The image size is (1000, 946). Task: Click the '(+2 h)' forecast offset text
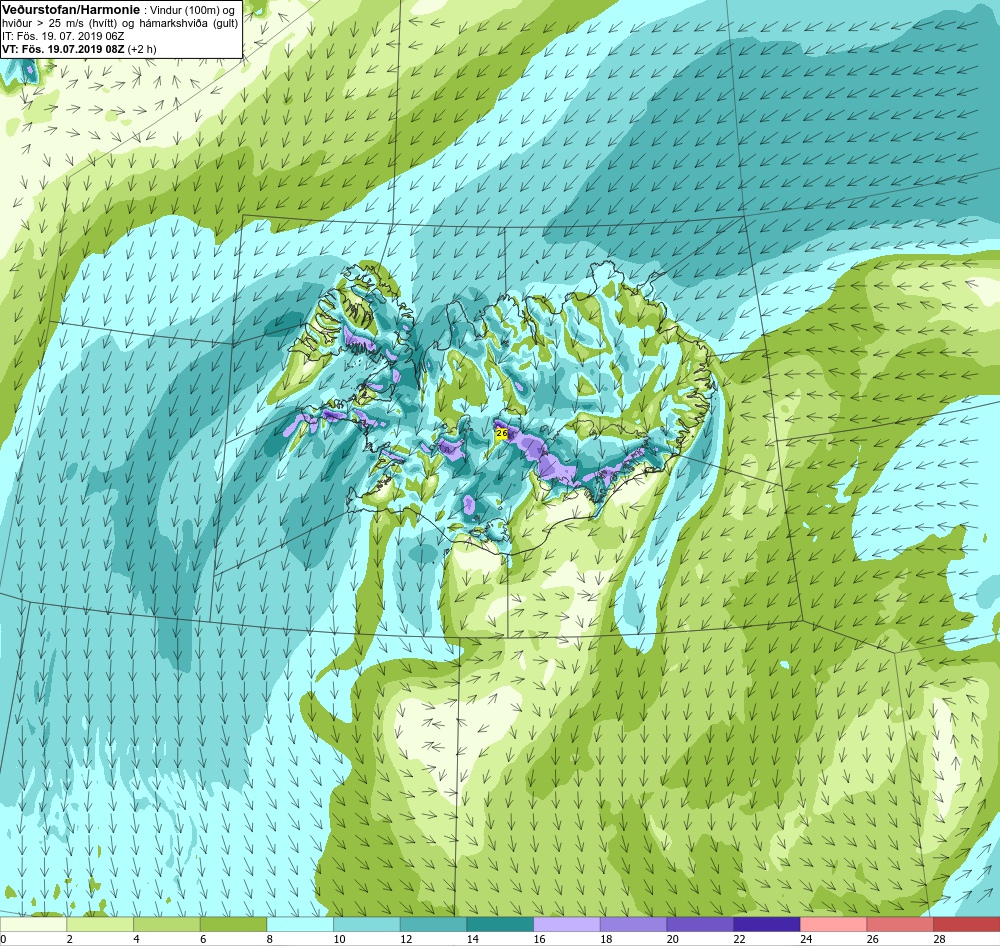[x=142, y=49]
